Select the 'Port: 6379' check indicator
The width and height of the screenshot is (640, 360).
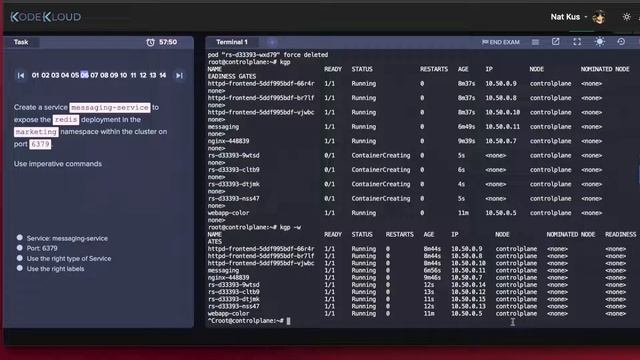tap(20, 248)
